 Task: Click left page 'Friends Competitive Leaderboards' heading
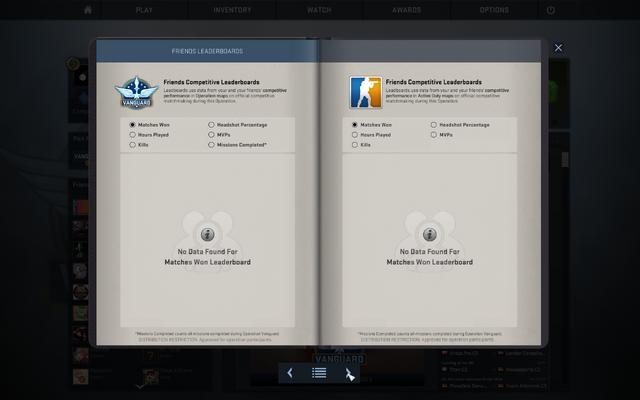click(211, 82)
